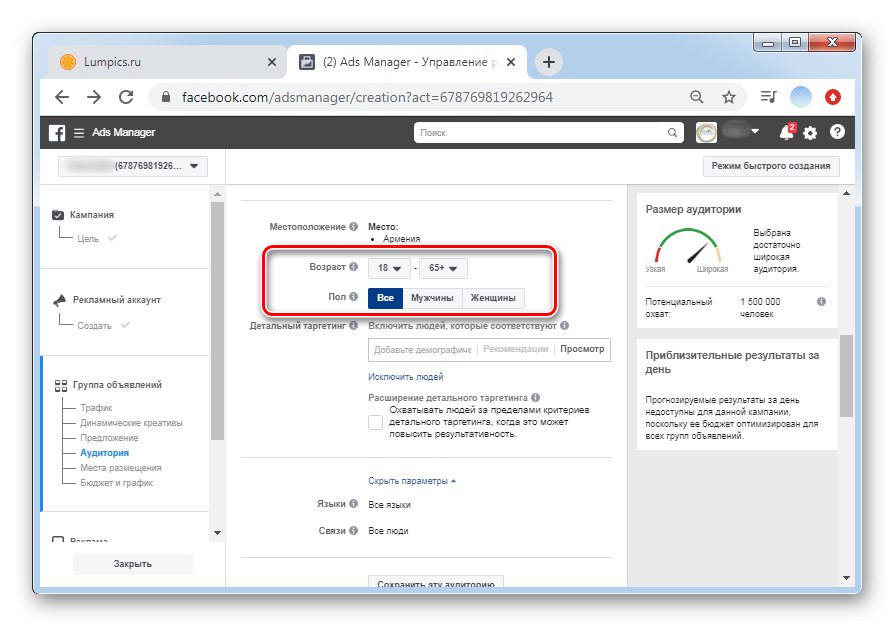Collapse options via Скрыть параметры
This screenshot has height=627, width=895.
[x=412, y=481]
